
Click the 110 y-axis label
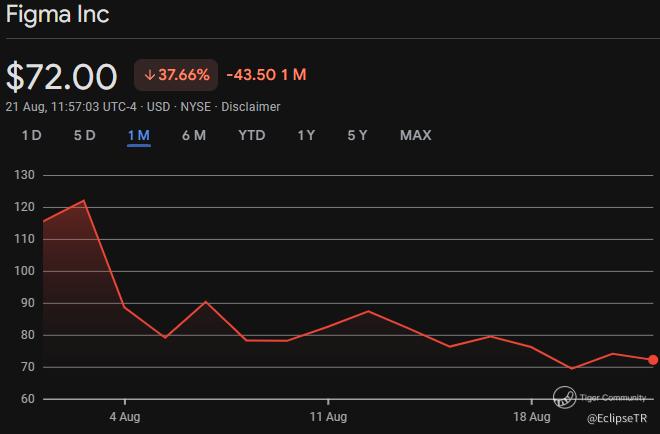(x=24, y=239)
